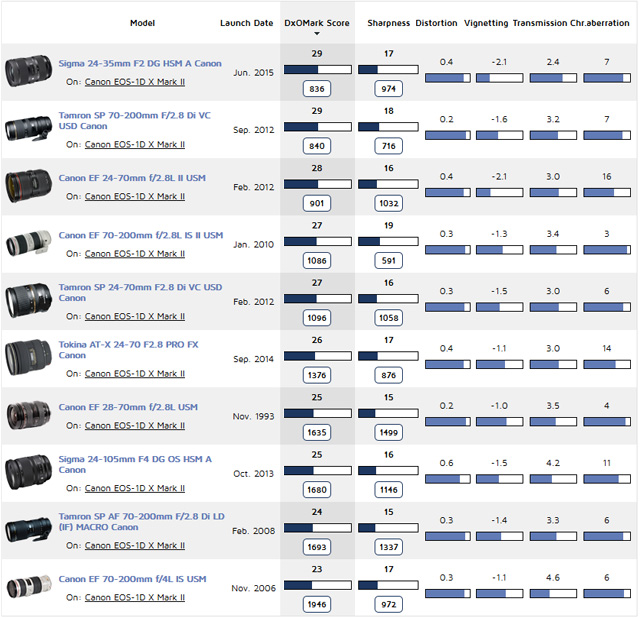The width and height of the screenshot is (640, 618).
Task: Click the Vignetting column header
Action: 486,23
